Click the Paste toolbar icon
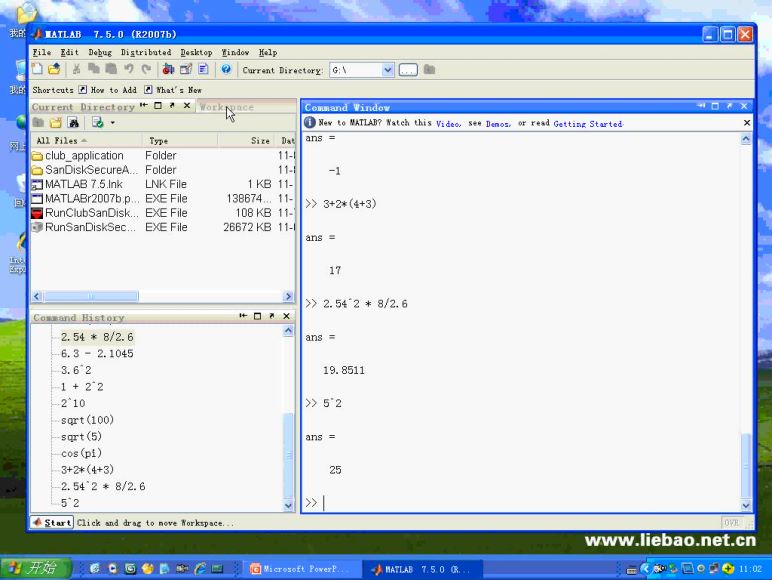This screenshot has height=580, width=772. [111, 69]
